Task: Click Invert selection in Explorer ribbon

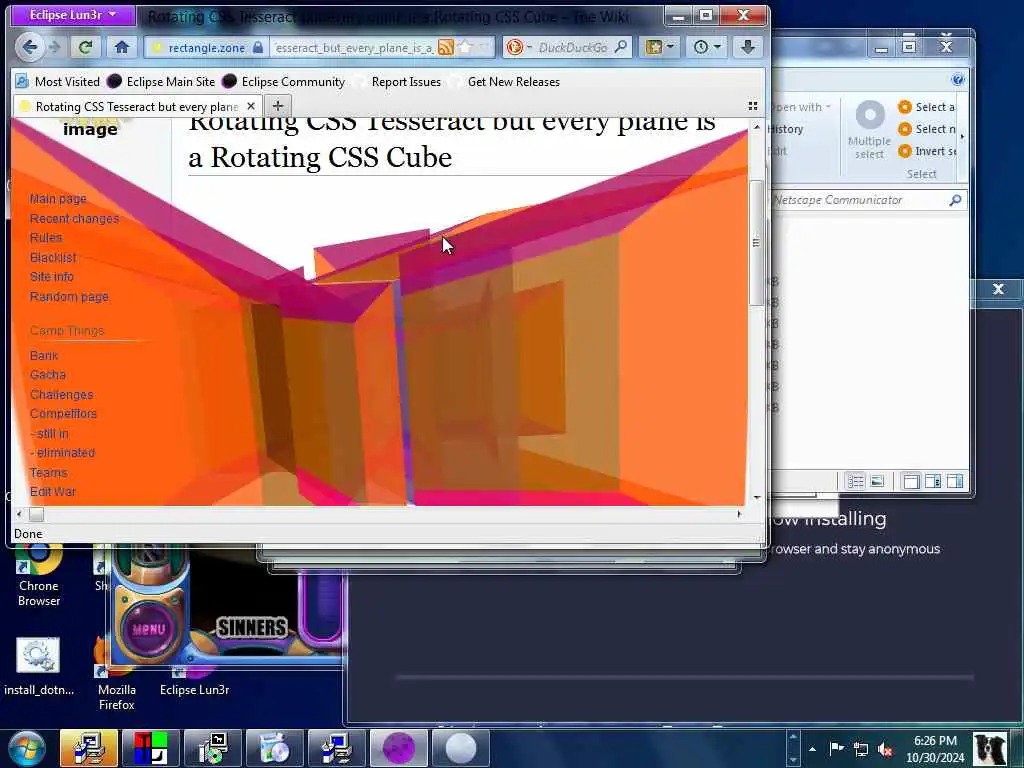Action: tap(927, 151)
